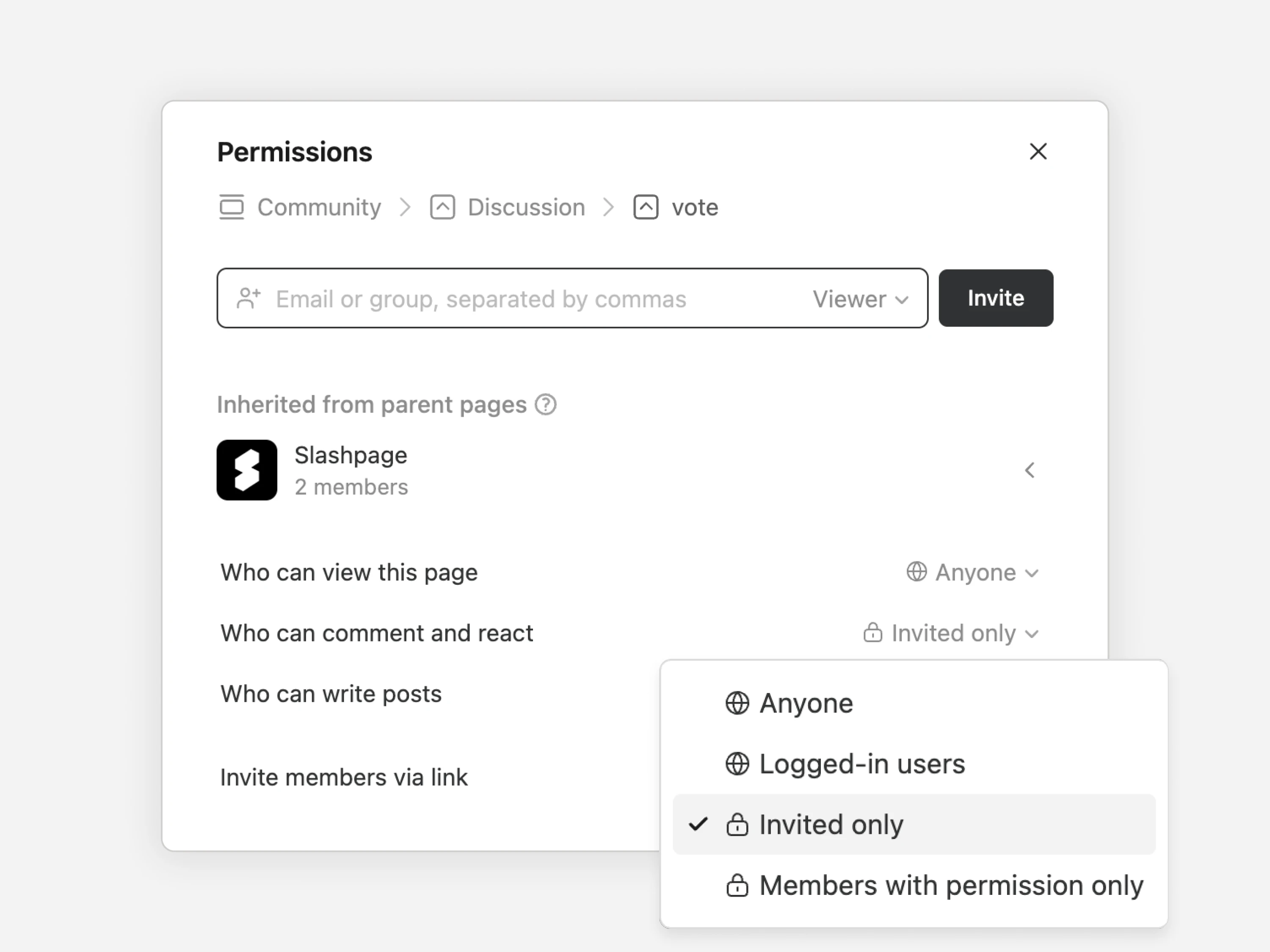Viewport: 1270px width, 952px height.
Task: Select the checked Invited only option
Action: coord(914,824)
